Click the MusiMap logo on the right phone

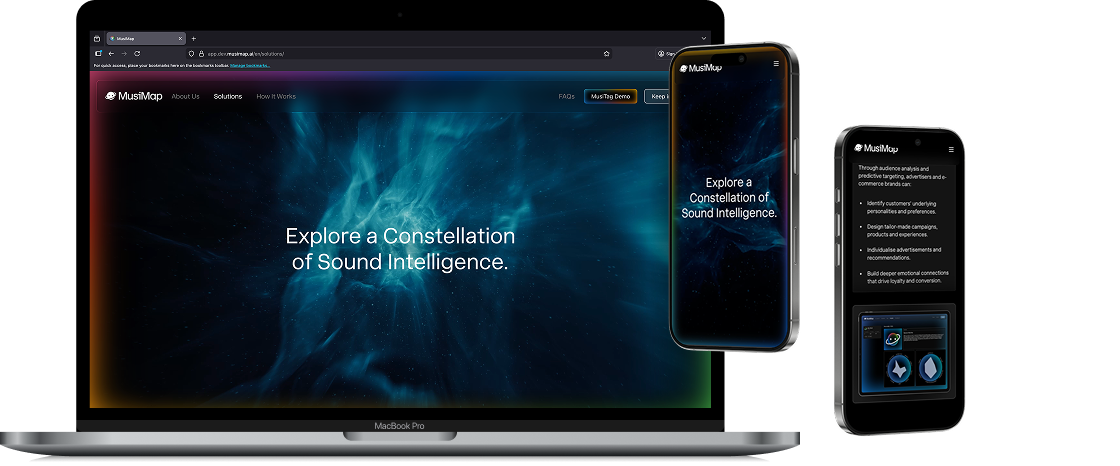(876, 149)
